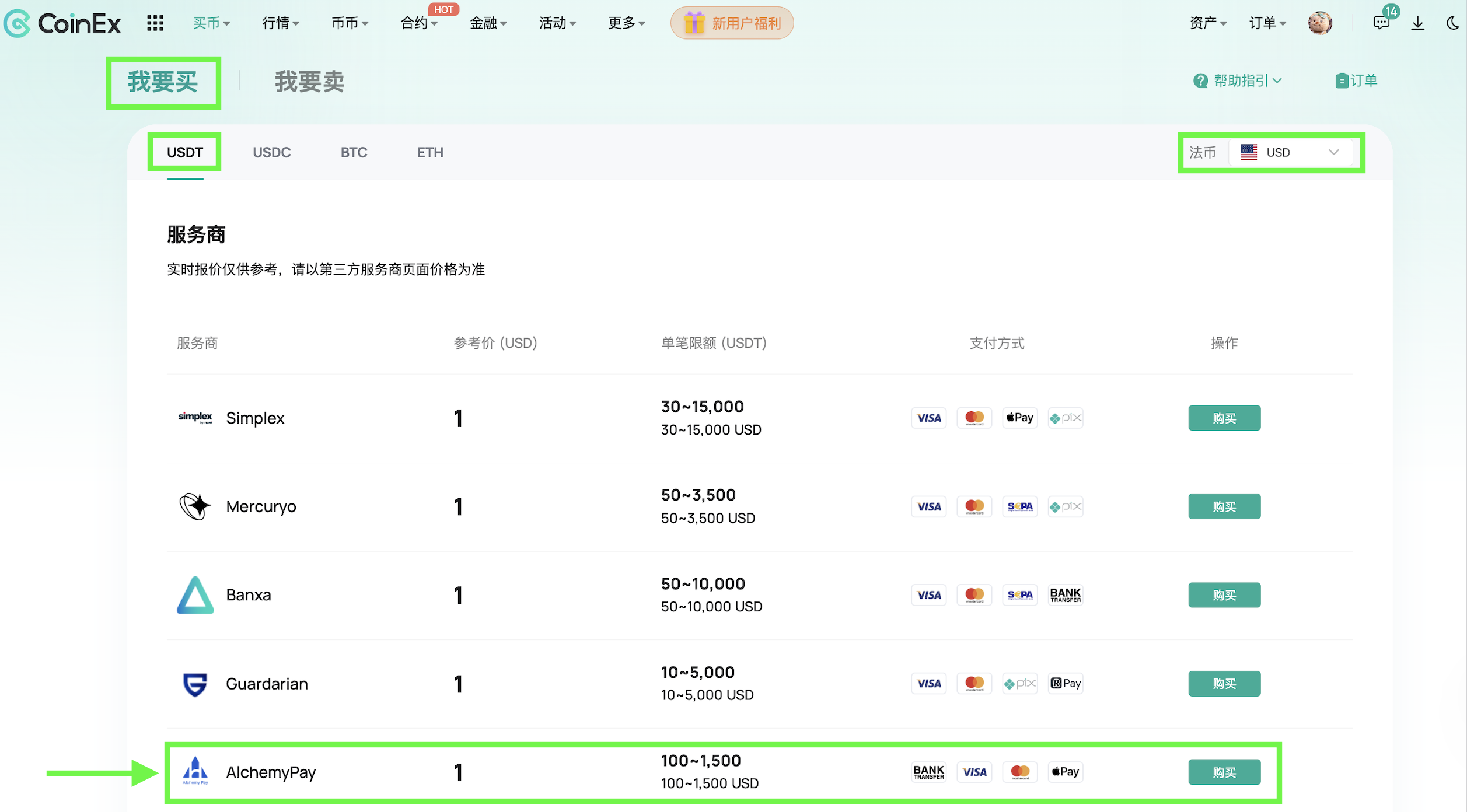Click 购买 button for Simplex
Image resolution: width=1467 pixels, height=812 pixels.
pos(1224,418)
